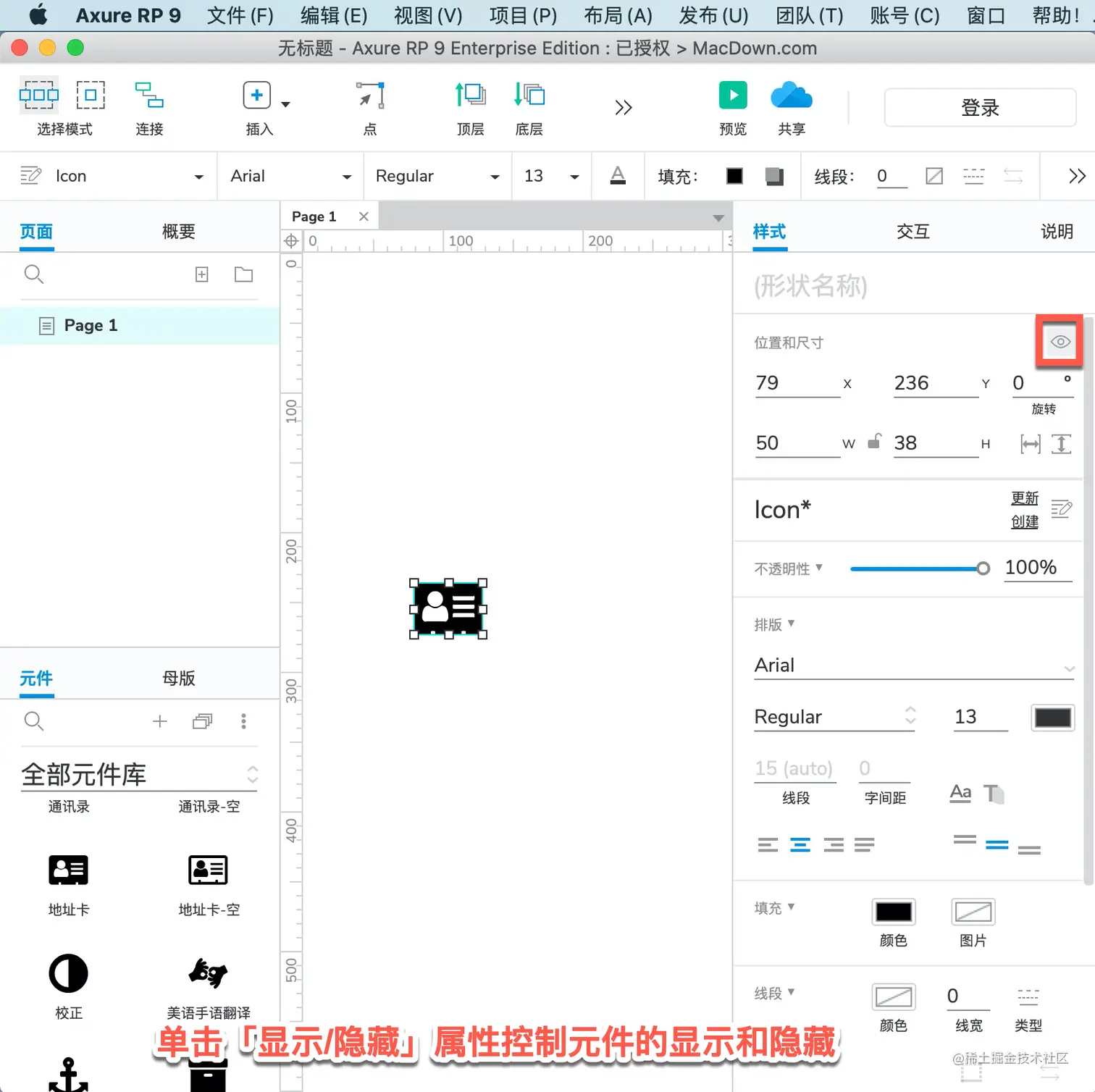Image resolution: width=1095 pixels, height=1092 pixels.
Task: Switch to the Interactions (交互) tab
Action: [913, 232]
